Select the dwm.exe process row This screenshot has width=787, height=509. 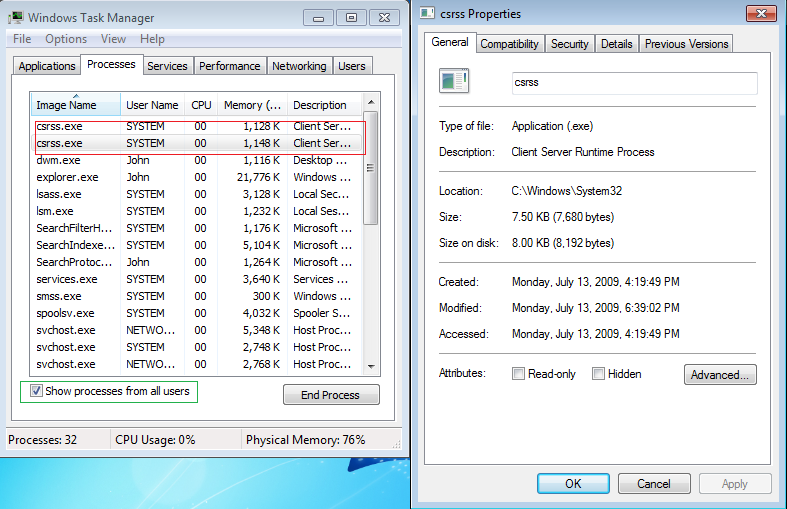[197, 160]
